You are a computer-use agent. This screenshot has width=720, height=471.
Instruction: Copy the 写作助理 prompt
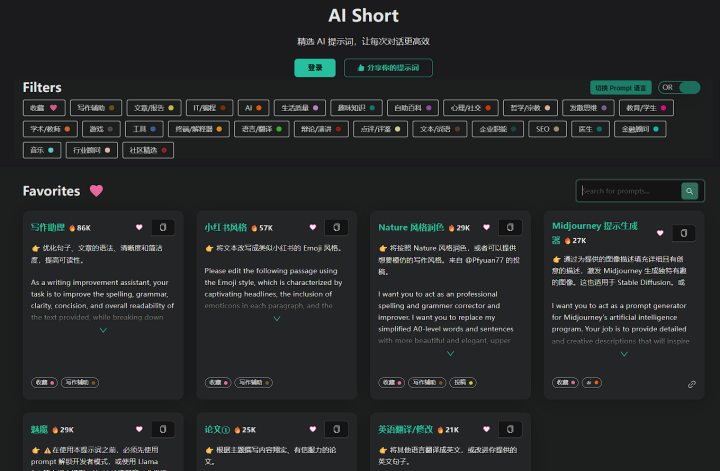(x=164, y=228)
